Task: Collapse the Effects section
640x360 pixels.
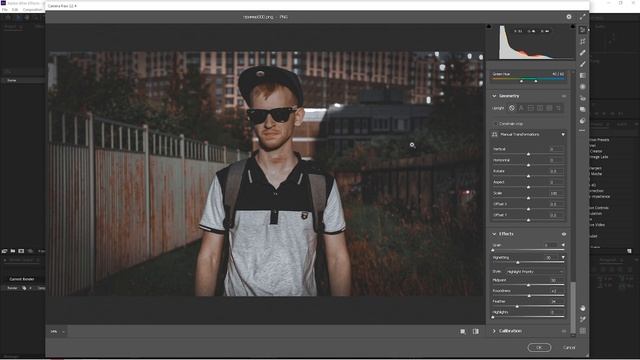Action: tap(494, 234)
